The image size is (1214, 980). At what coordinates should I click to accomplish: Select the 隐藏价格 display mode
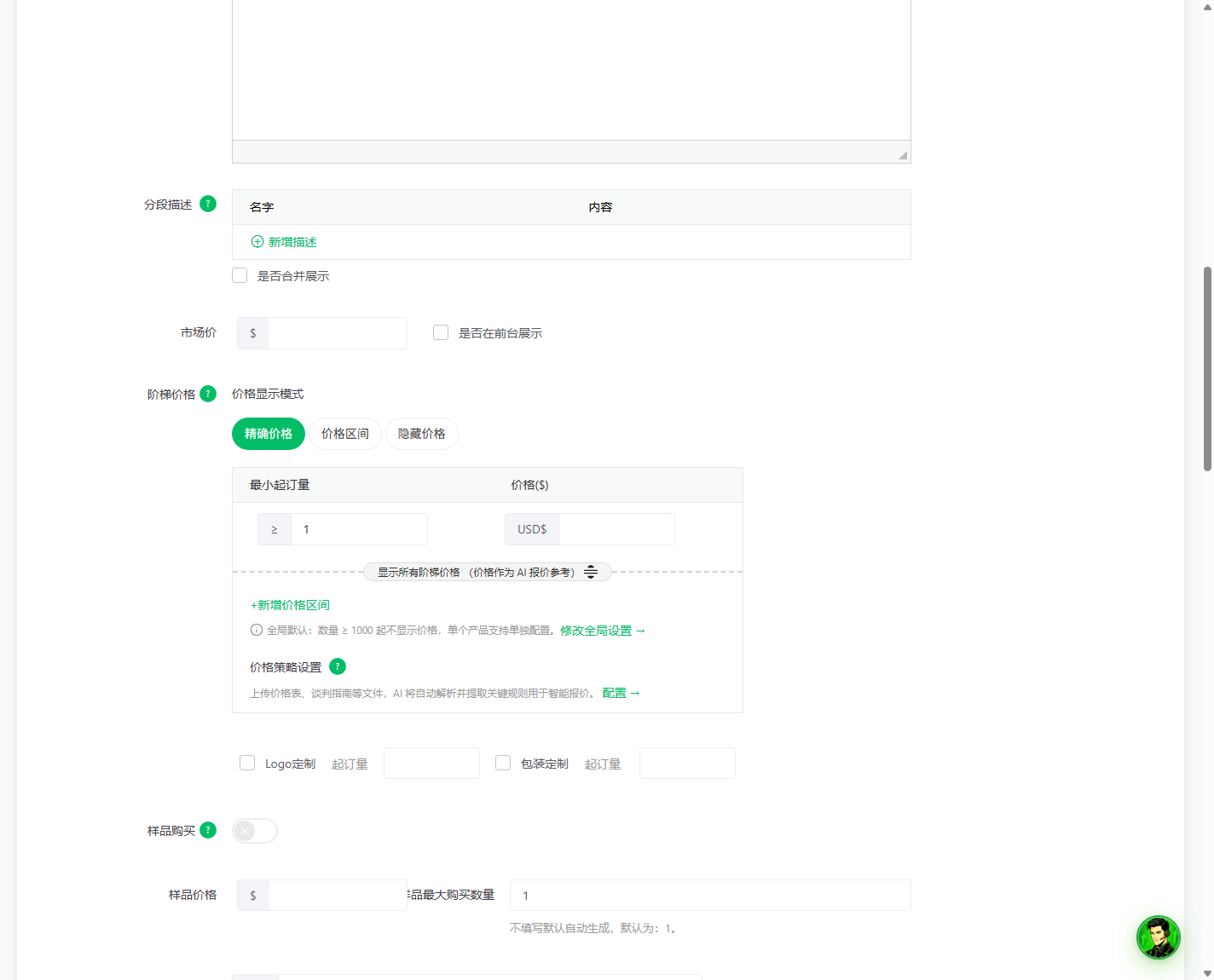point(422,434)
